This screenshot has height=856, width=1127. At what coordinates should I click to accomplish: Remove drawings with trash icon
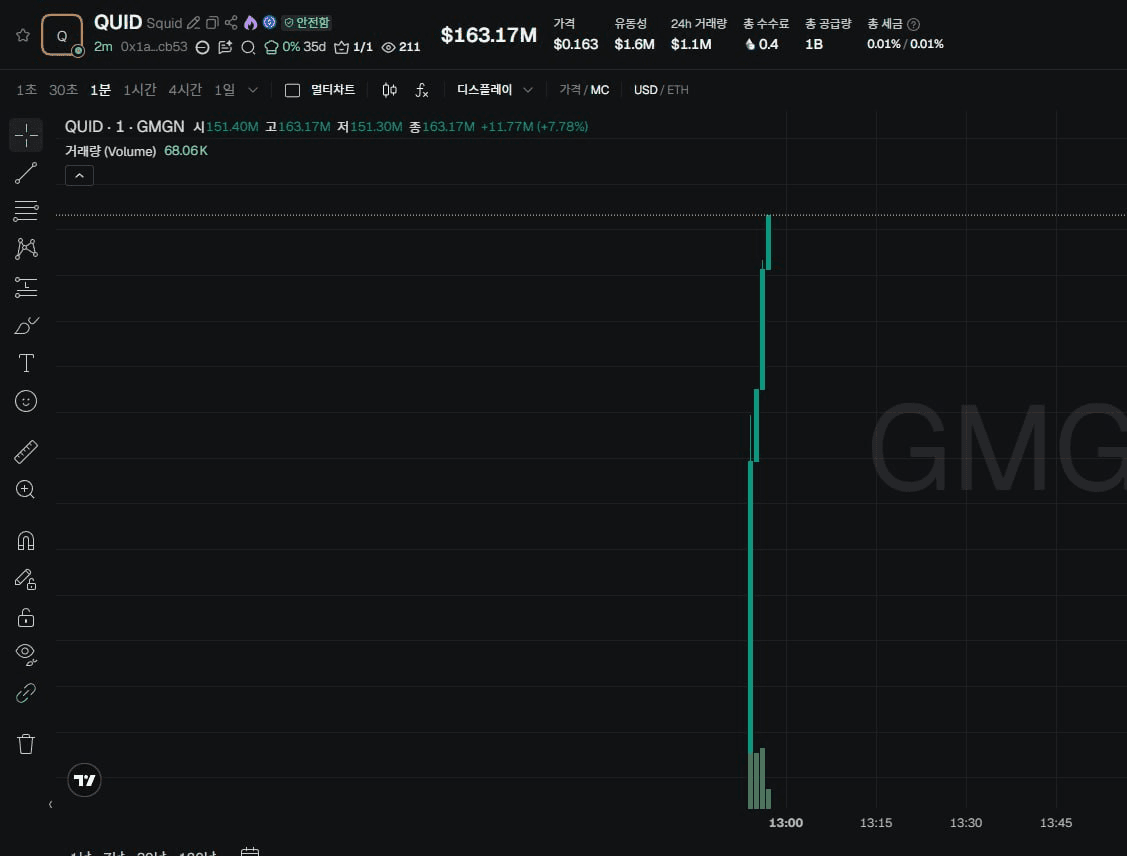click(26, 744)
